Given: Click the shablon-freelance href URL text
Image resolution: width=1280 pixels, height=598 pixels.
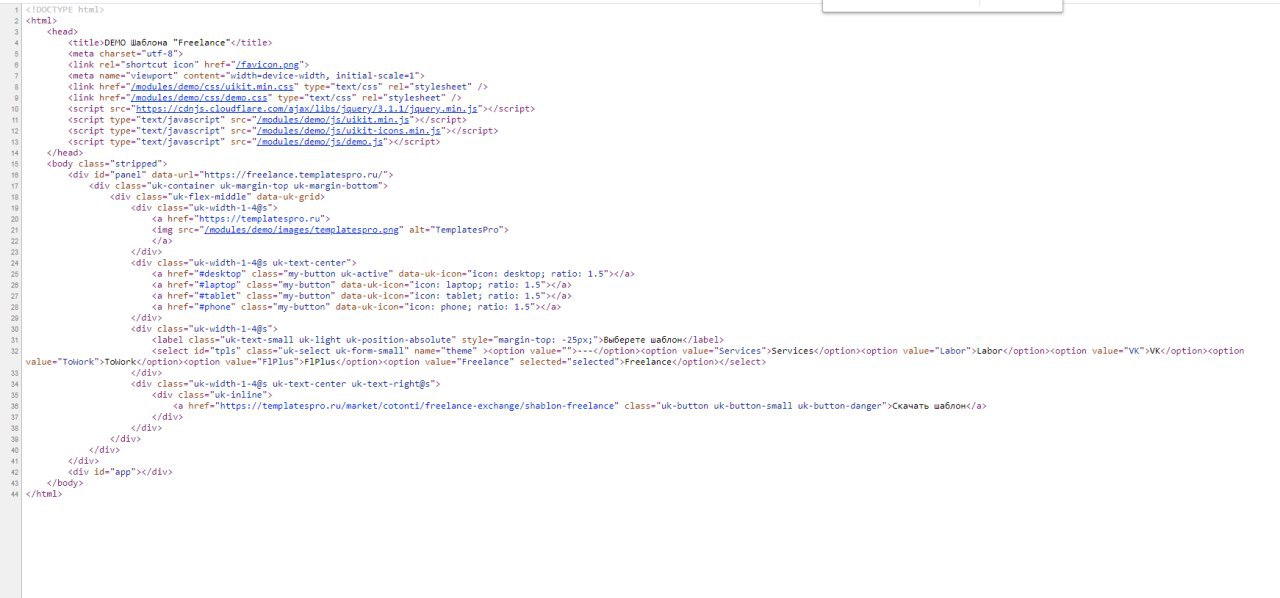Looking at the screenshot, I should tap(418, 405).
